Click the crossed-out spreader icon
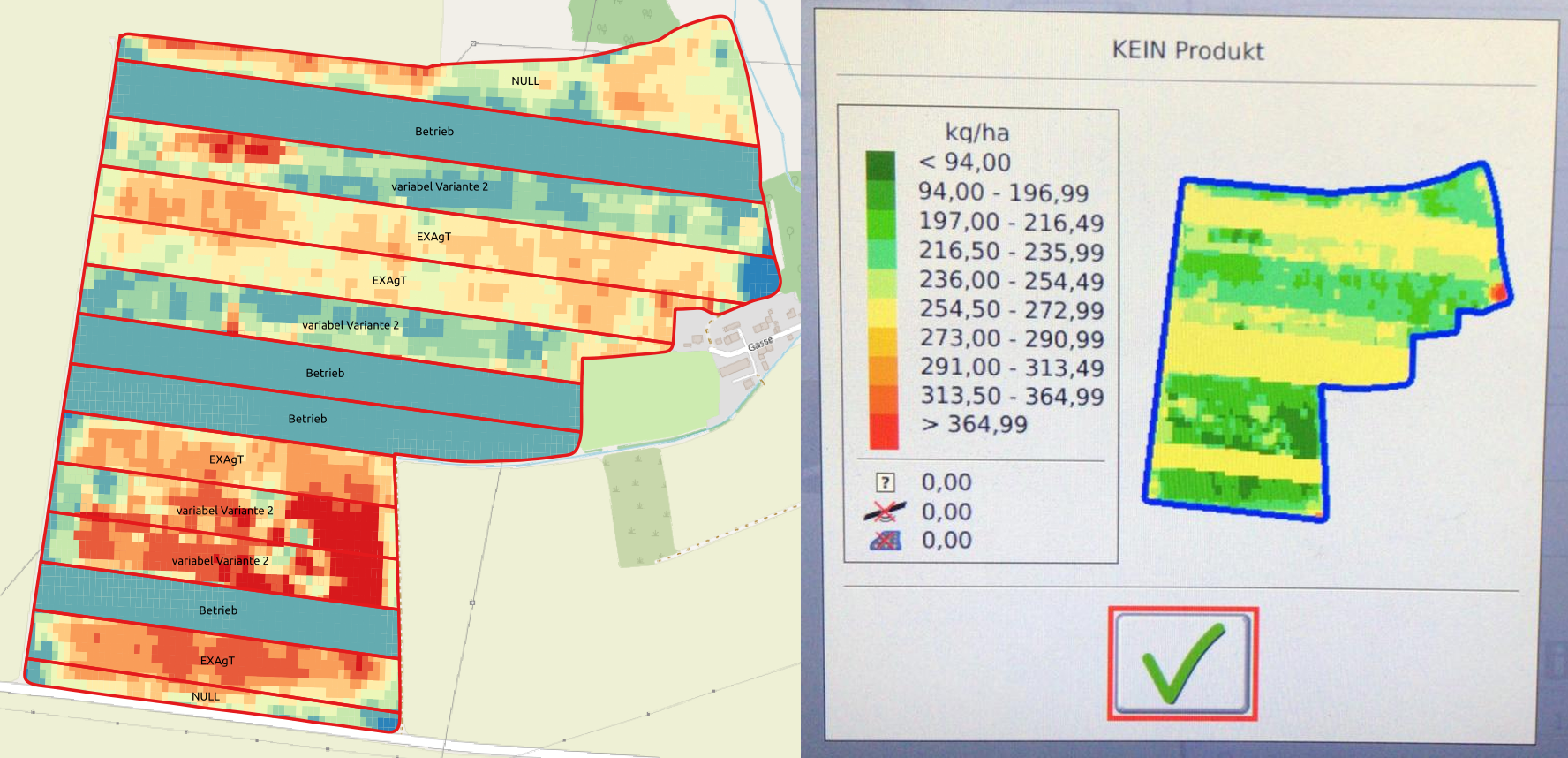Viewport: 1568px width, 758px height. (x=885, y=512)
